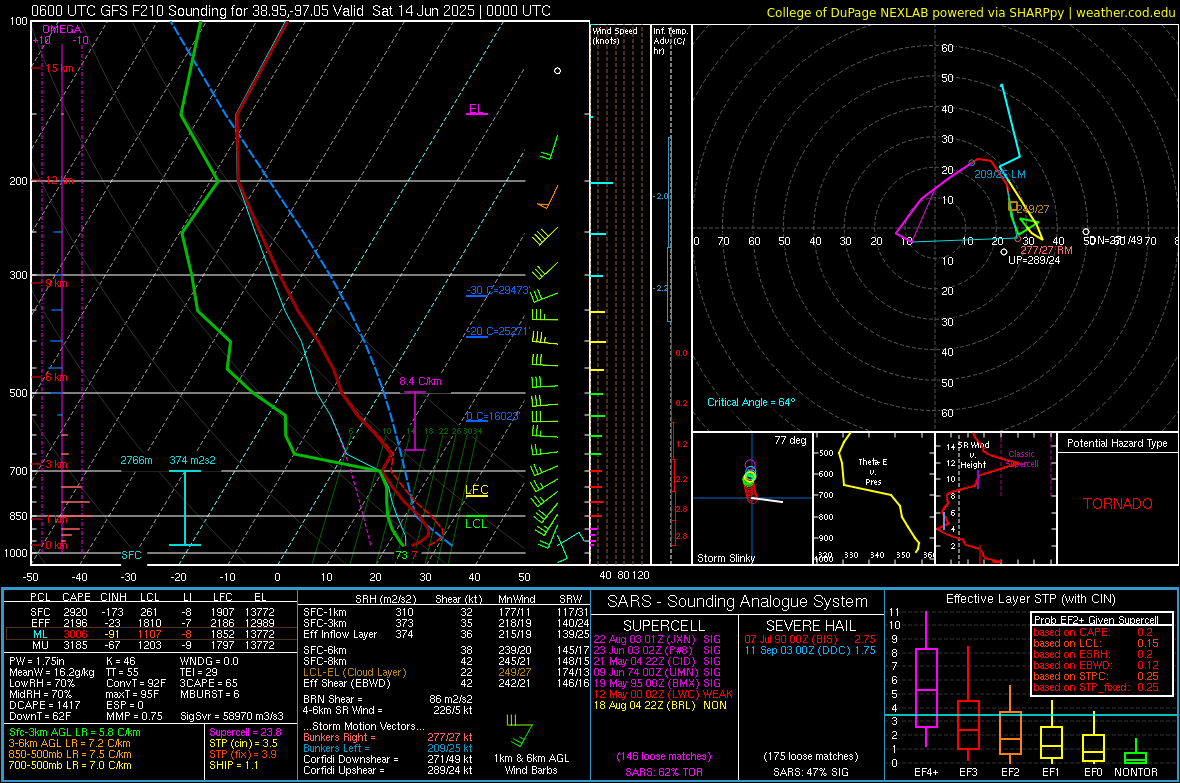This screenshot has height=783, width=1180.
Task: Click the magenta EF4+ box plot
Action: 926,681
